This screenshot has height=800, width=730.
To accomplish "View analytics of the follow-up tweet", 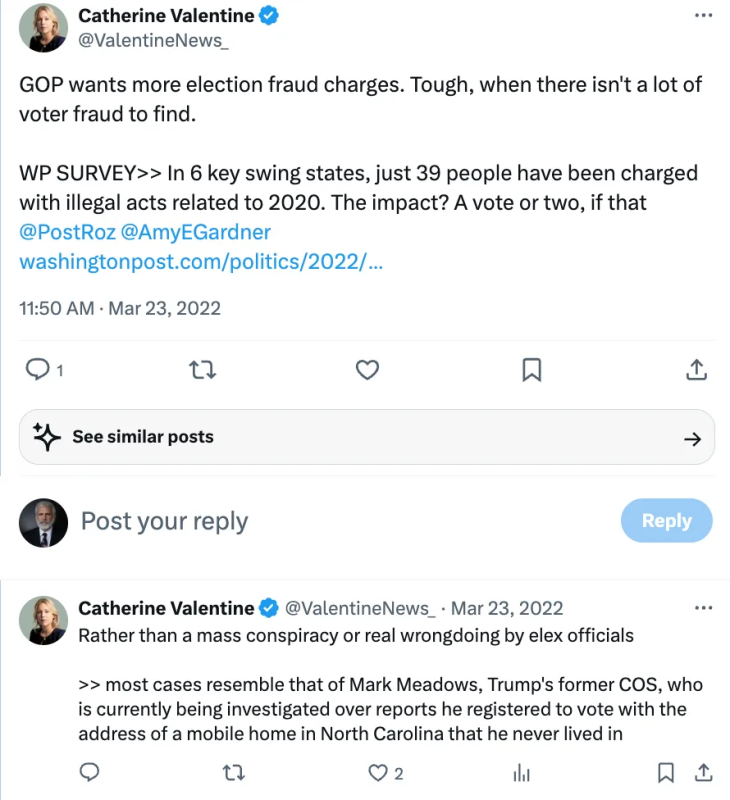I will point(521,772).
